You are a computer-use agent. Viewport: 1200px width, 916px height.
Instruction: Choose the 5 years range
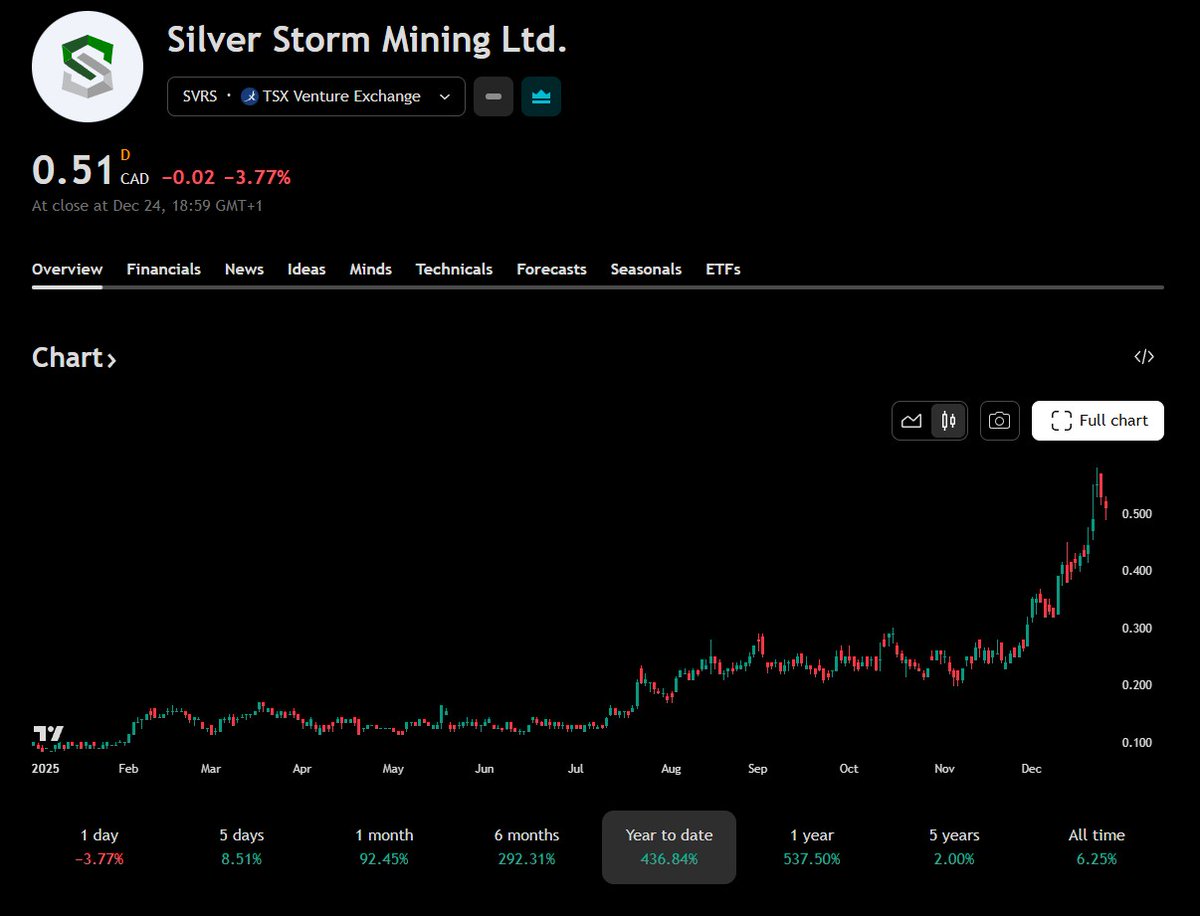(954, 846)
